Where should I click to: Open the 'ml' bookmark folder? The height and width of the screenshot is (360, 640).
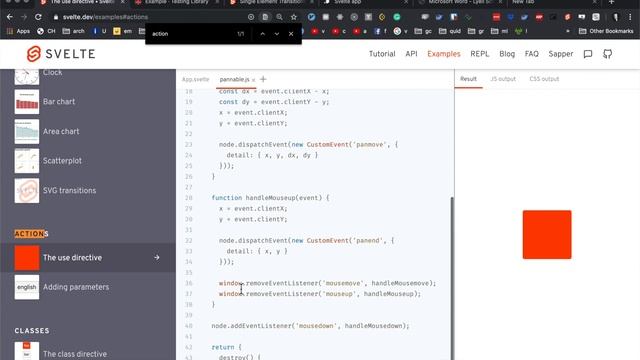pos(500,31)
